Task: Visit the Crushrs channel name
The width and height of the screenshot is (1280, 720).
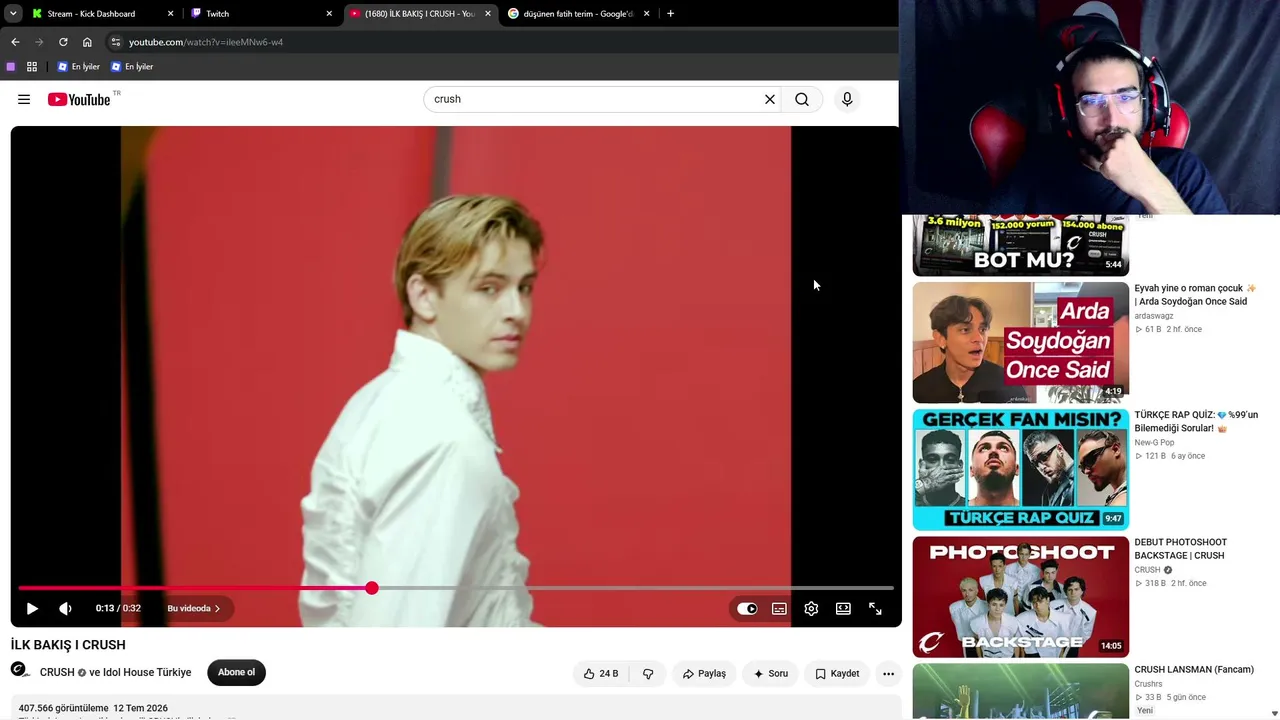Action: (1149, 685)
